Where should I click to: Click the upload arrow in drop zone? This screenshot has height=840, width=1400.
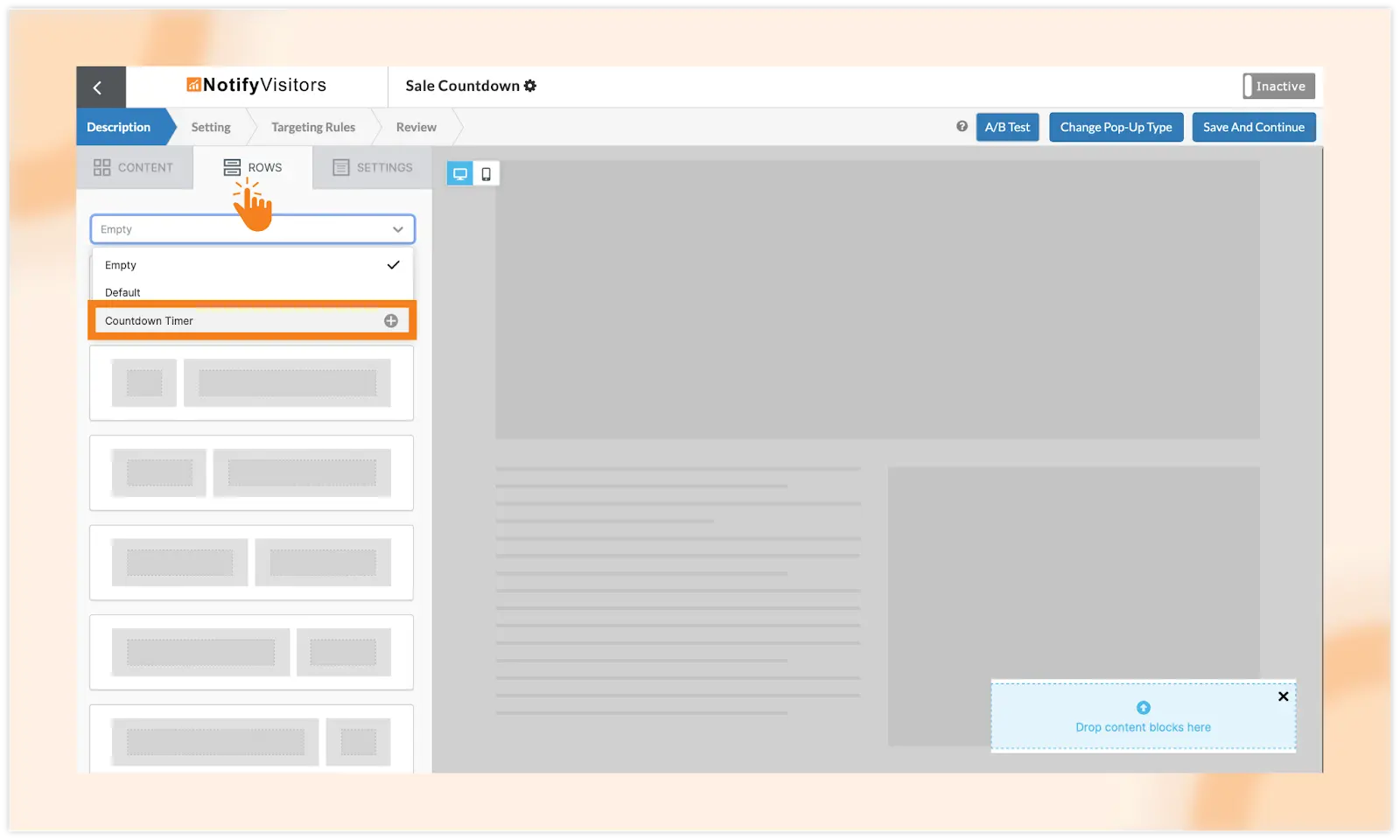pos(1143,708)
